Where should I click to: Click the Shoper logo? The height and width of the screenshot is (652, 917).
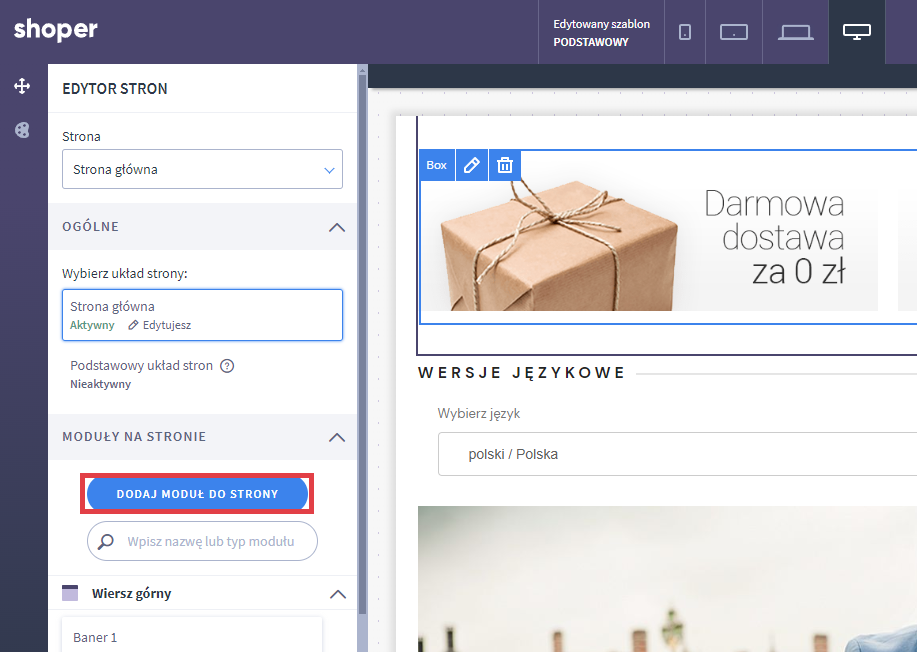coord(56,30)
